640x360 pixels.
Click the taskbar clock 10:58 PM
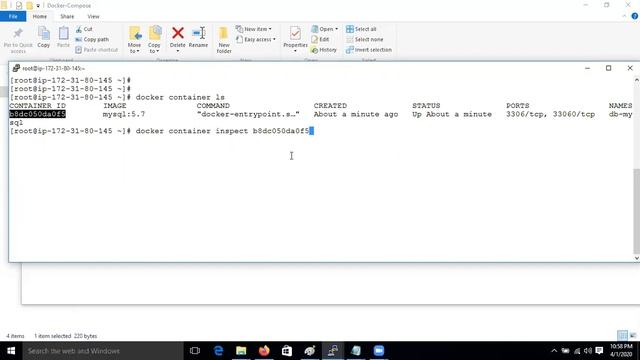tap(621, 351)
